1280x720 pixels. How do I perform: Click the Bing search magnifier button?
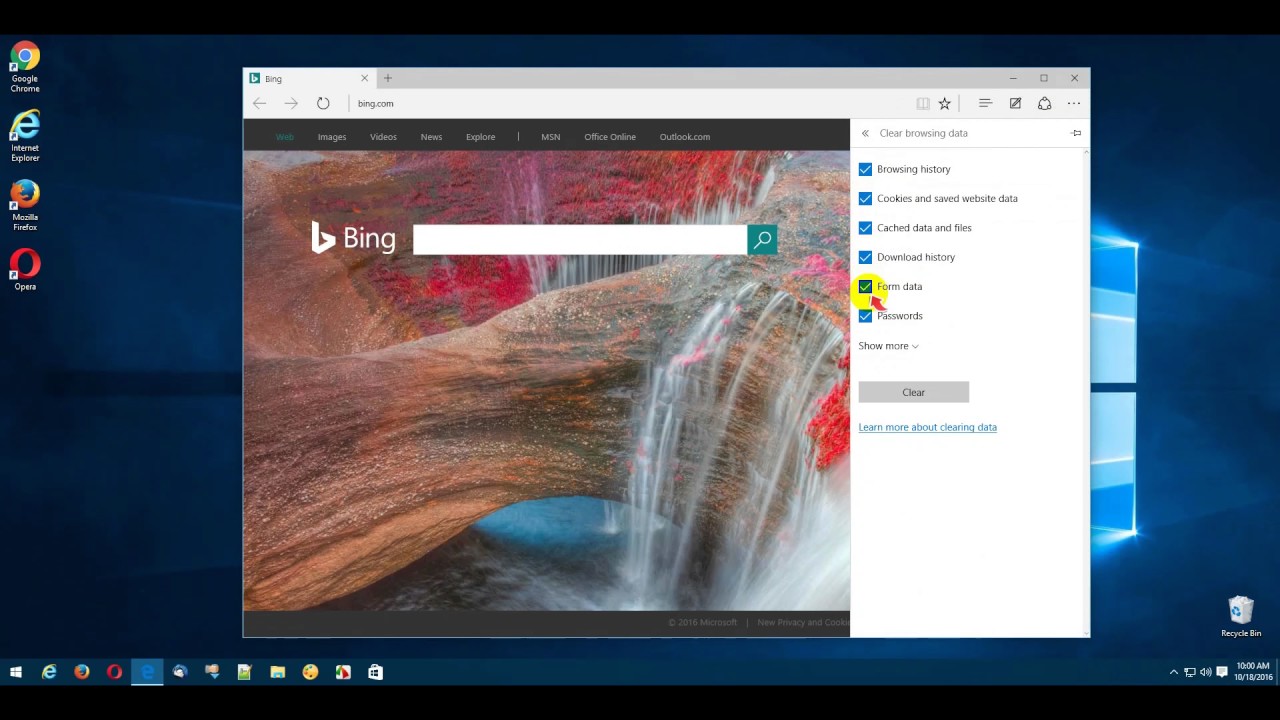point(762,239)
